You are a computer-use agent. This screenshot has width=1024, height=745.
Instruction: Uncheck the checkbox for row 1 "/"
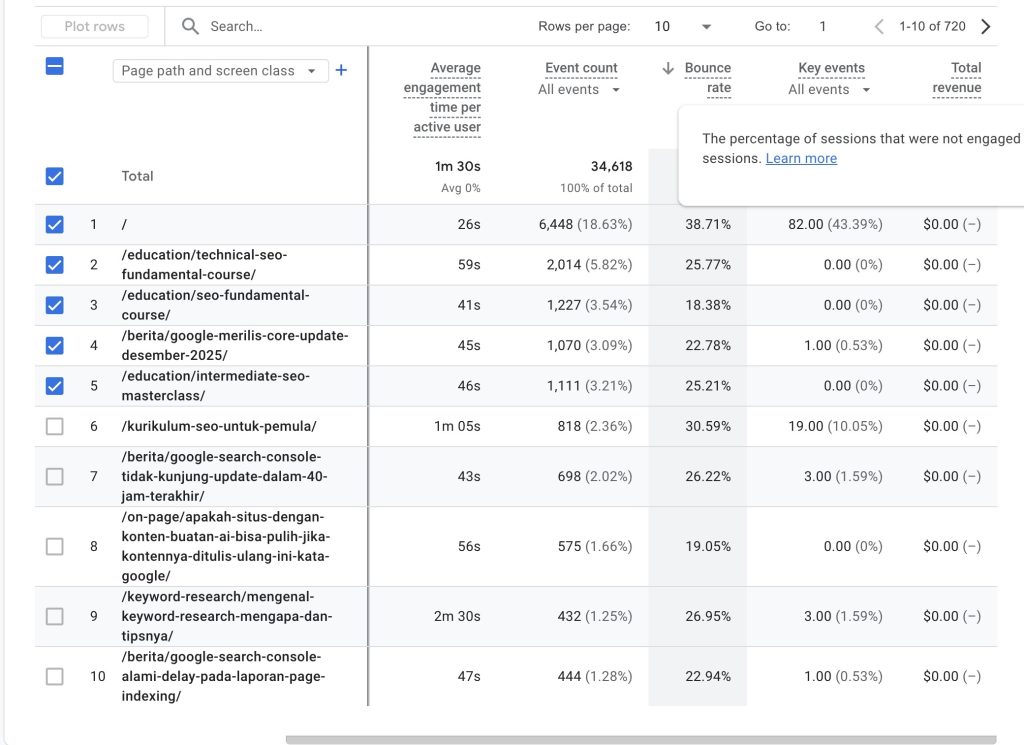[x=55, y=225]
